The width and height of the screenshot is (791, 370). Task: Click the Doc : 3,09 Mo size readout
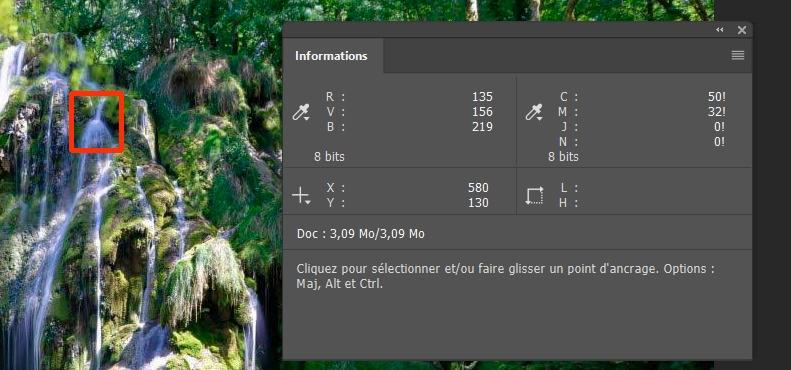click(361, 234)
